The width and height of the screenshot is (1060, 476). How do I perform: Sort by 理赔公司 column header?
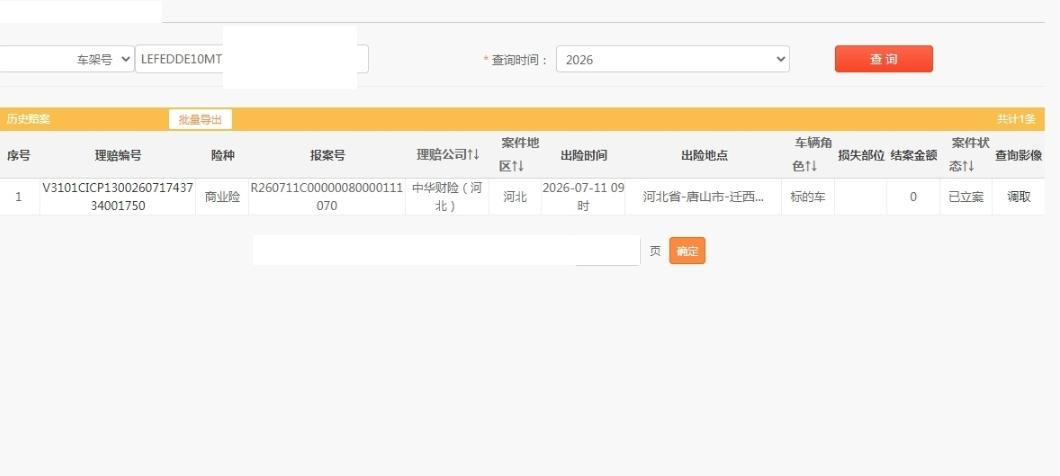tap(448, 155)
